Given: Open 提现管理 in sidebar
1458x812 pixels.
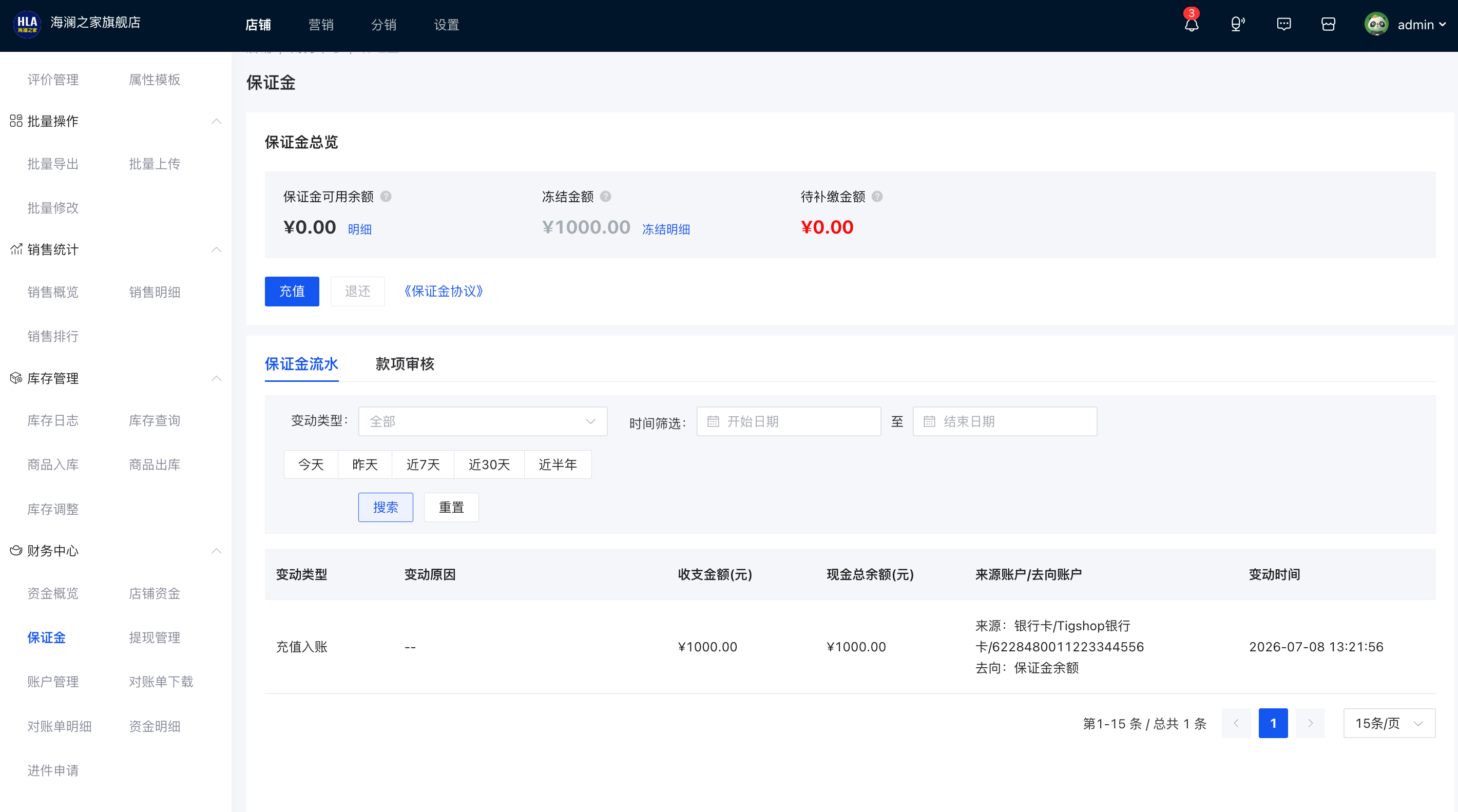Looking at the screenshot, I should pos(155,637).
